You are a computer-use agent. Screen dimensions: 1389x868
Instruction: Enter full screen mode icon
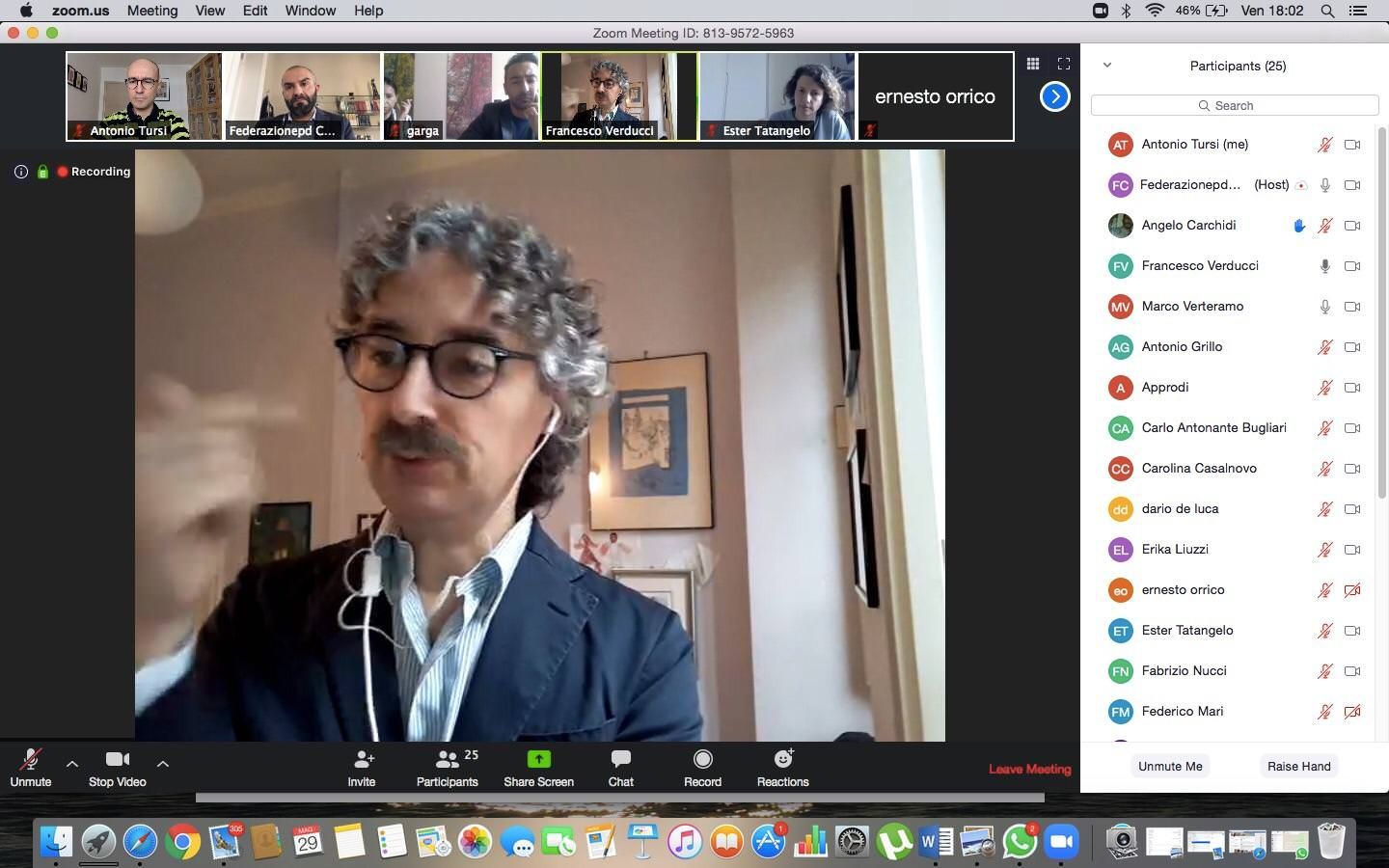(x=1064, y=64)
